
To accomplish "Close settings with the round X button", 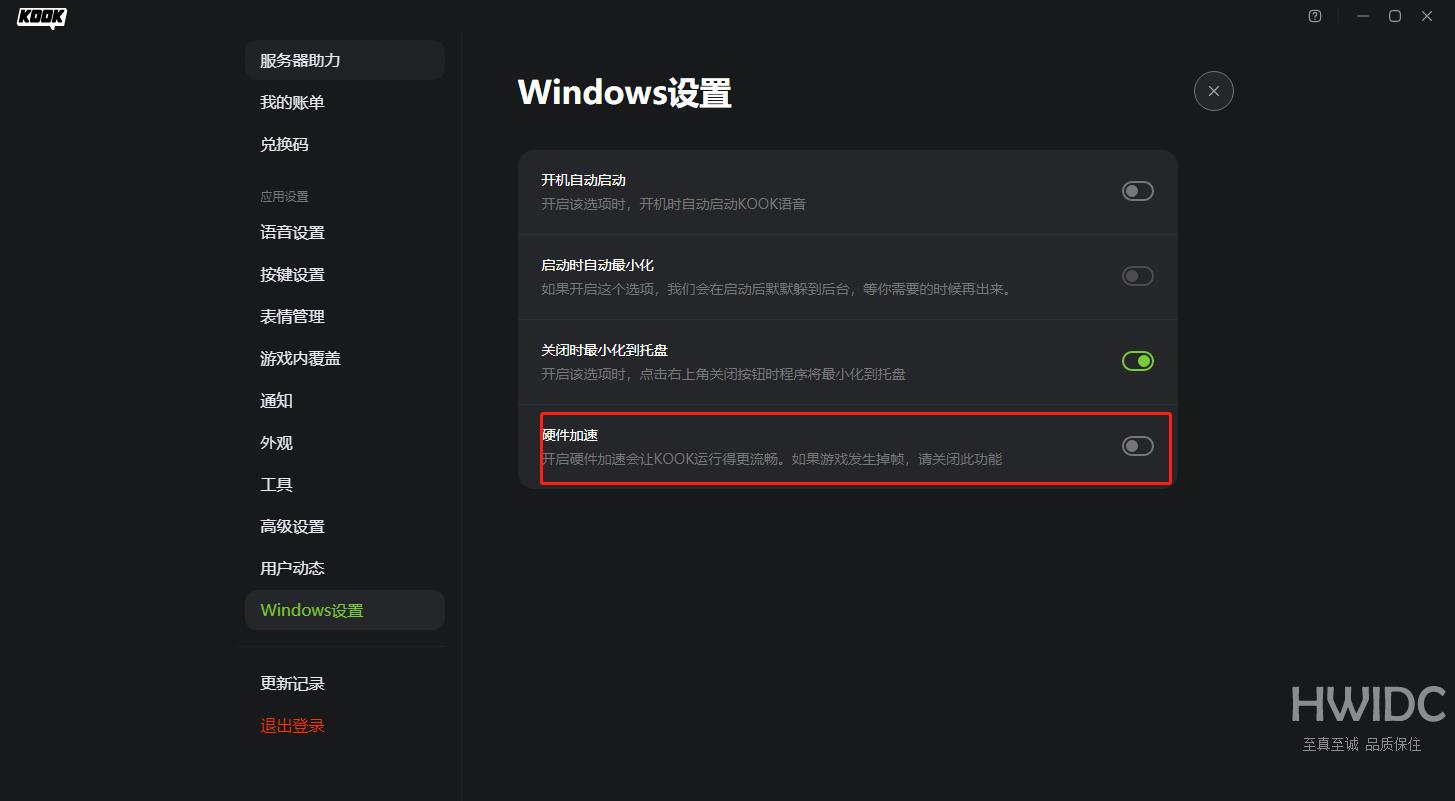I will coord(1213,91).
